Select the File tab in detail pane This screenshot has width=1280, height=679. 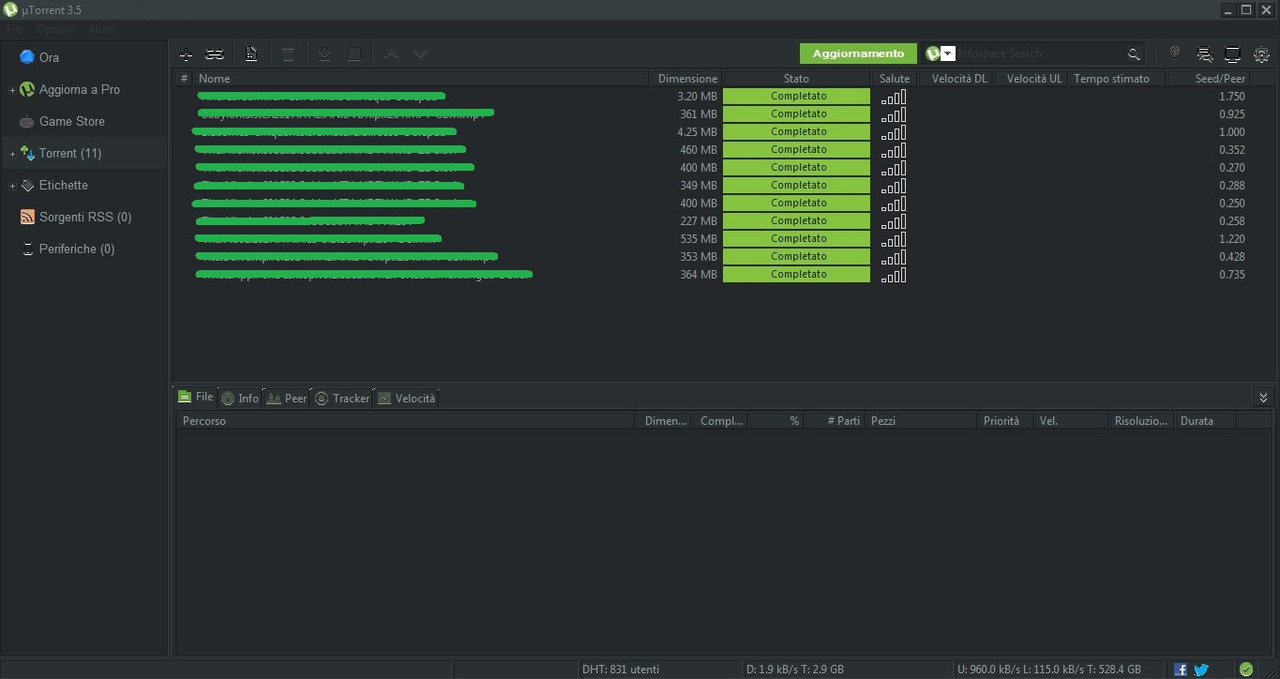tap(196, 397)
